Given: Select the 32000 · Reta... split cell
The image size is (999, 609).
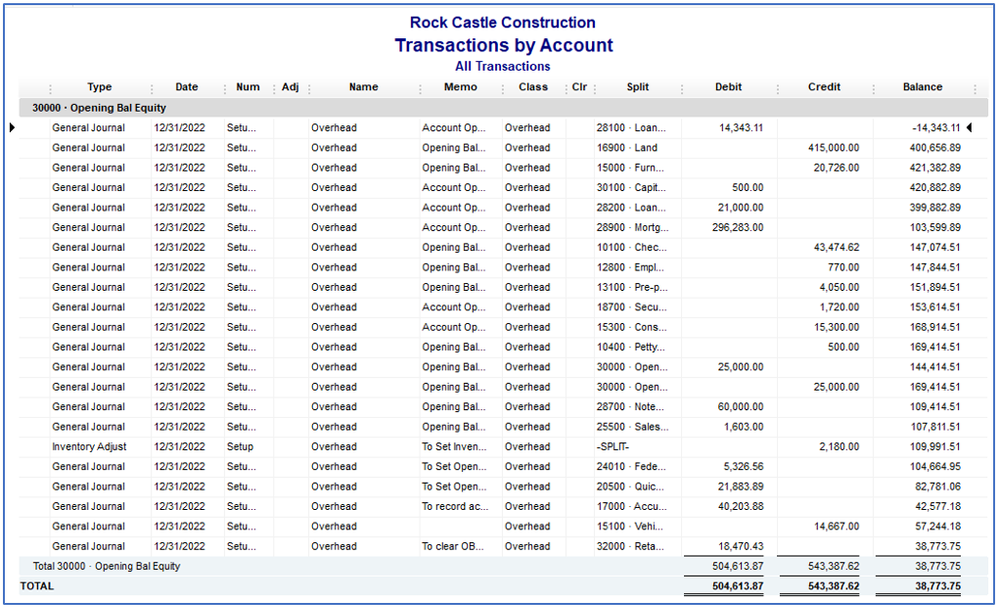Looking at the screenshot, I should [631, 547].
